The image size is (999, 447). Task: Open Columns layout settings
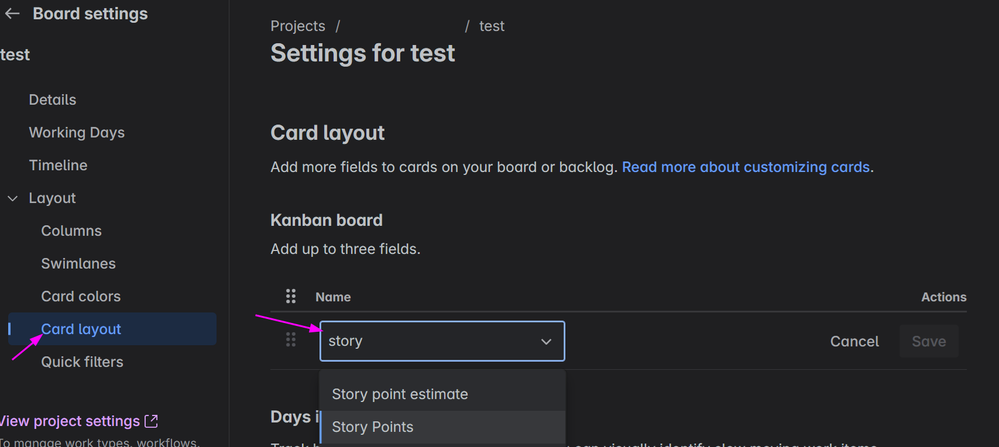pyautogui.click(x=71, y=231)
